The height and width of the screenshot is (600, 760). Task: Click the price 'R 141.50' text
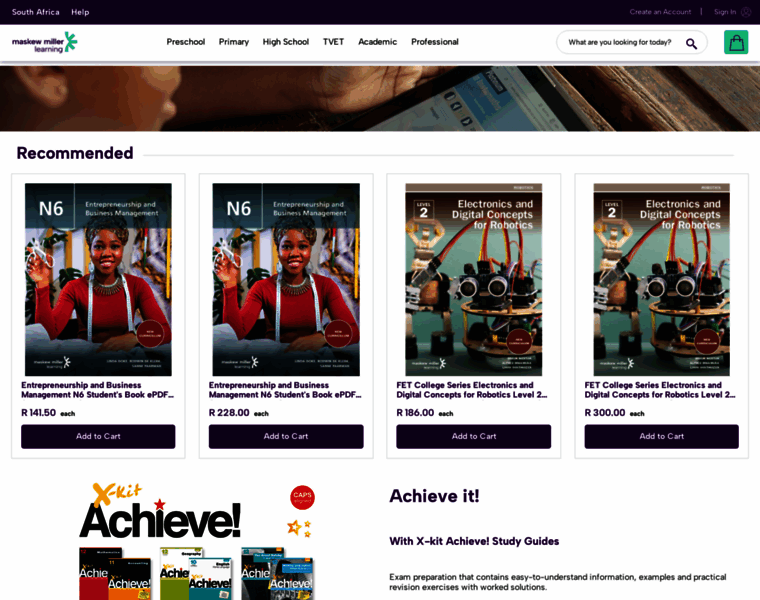[39, 413]
